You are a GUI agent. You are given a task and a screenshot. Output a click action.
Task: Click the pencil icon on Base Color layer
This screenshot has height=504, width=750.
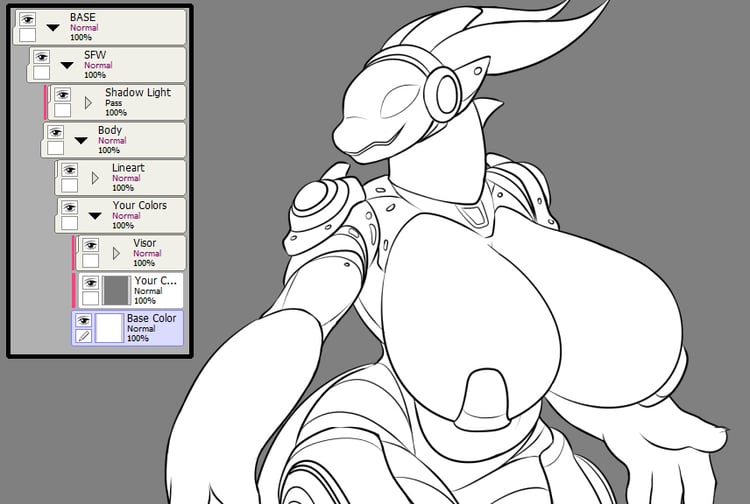84,336
